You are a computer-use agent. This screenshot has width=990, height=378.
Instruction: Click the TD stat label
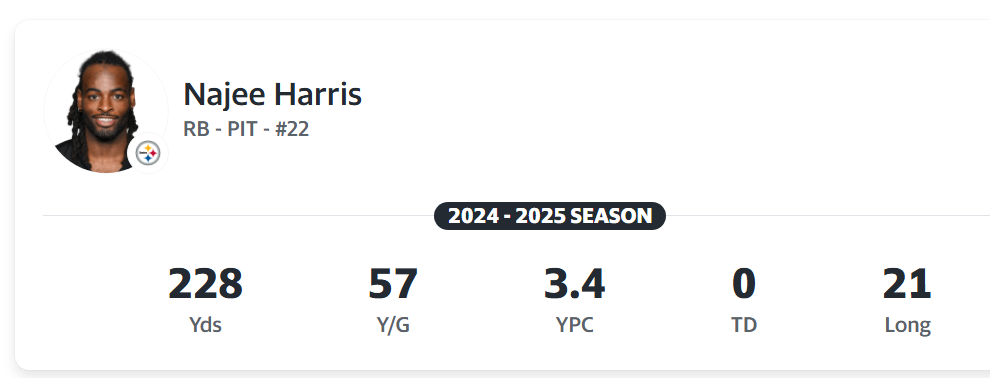(x=744, y=324)
